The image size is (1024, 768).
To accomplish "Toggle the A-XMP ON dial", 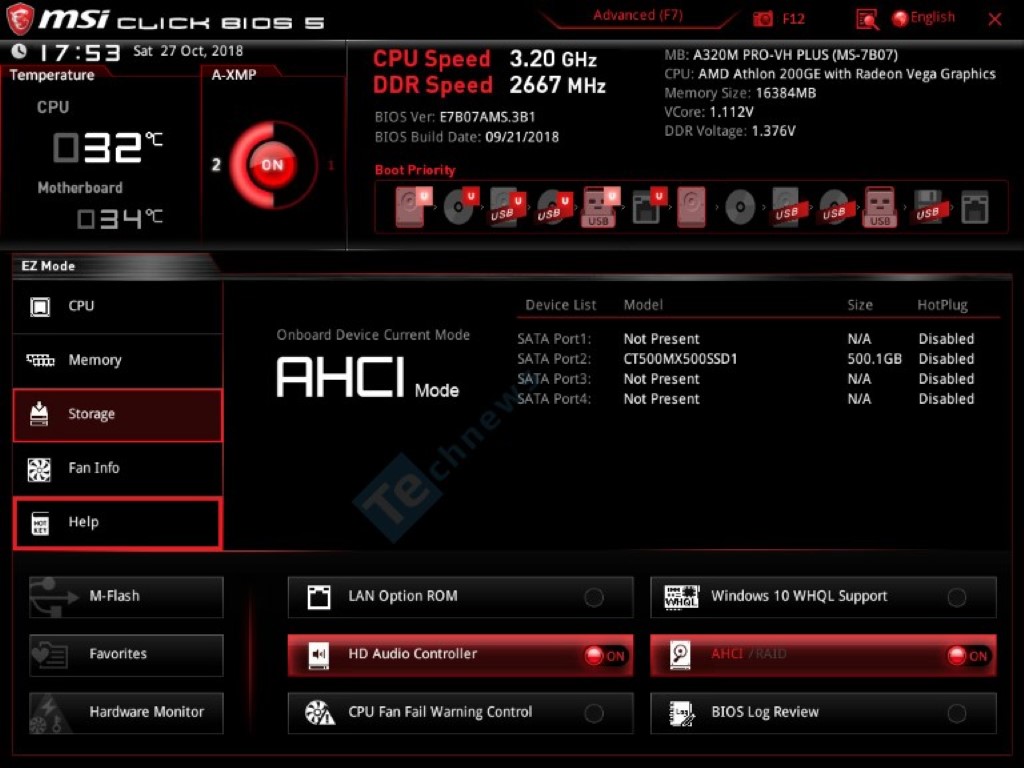I will tap(272, 165).
